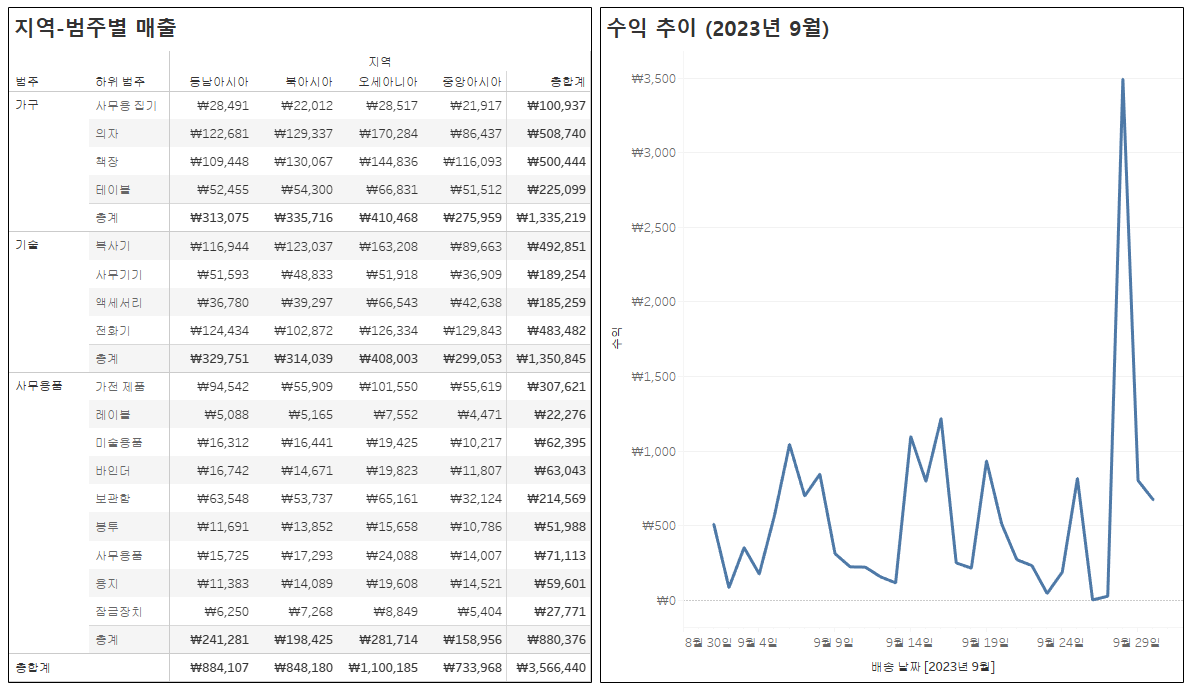Click the '지역-범주별 매출' table title
Screen dimensions: 1191x689
click(96, 28)
